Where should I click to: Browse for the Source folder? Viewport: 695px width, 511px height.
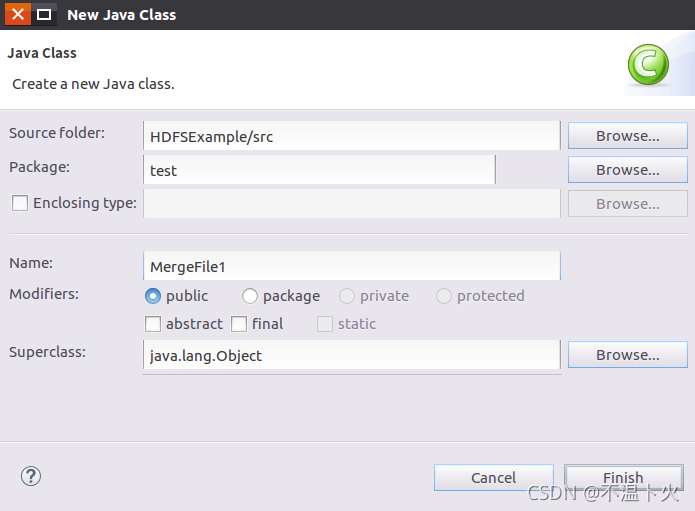coord(628,136)
